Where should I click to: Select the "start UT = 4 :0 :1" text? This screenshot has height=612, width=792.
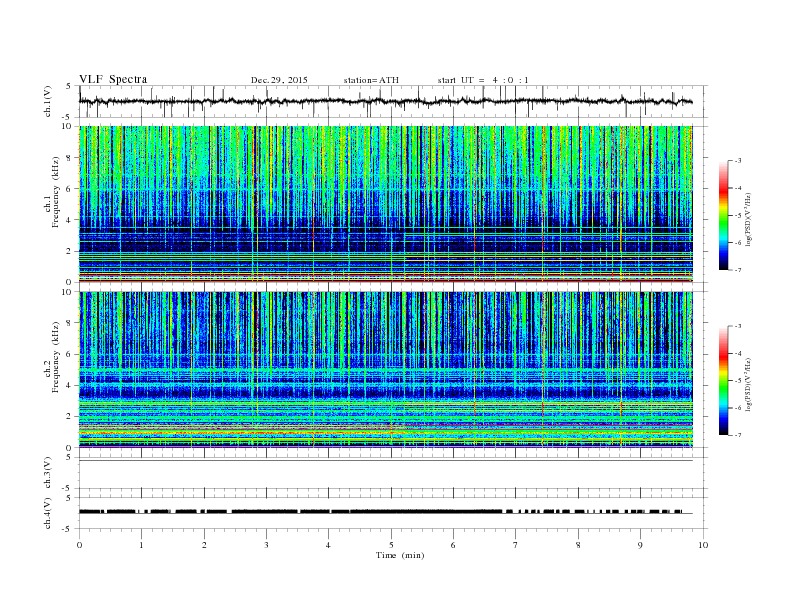coord(483,80)
